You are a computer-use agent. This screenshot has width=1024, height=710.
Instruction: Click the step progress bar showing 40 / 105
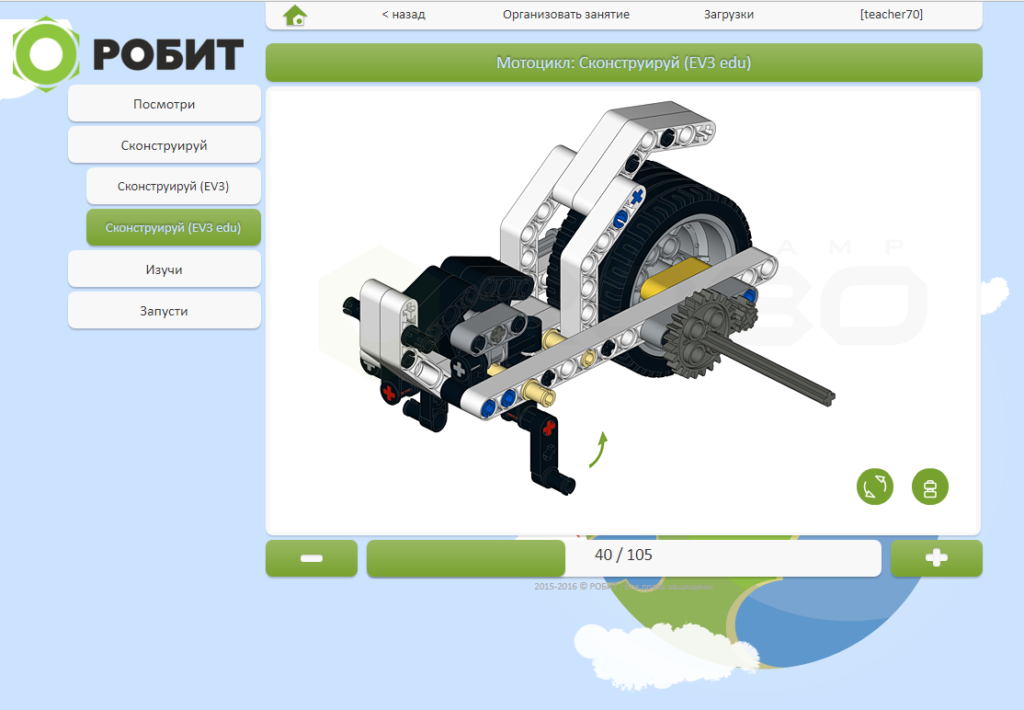(623, 558)
